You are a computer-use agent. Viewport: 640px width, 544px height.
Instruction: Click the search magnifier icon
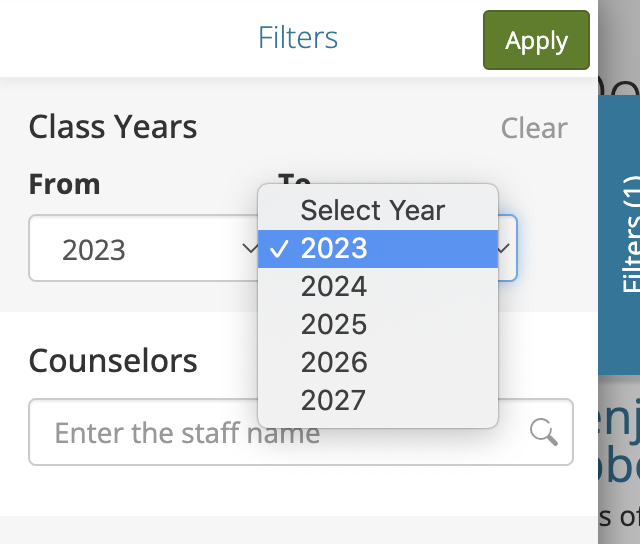(x=543, y=432)
